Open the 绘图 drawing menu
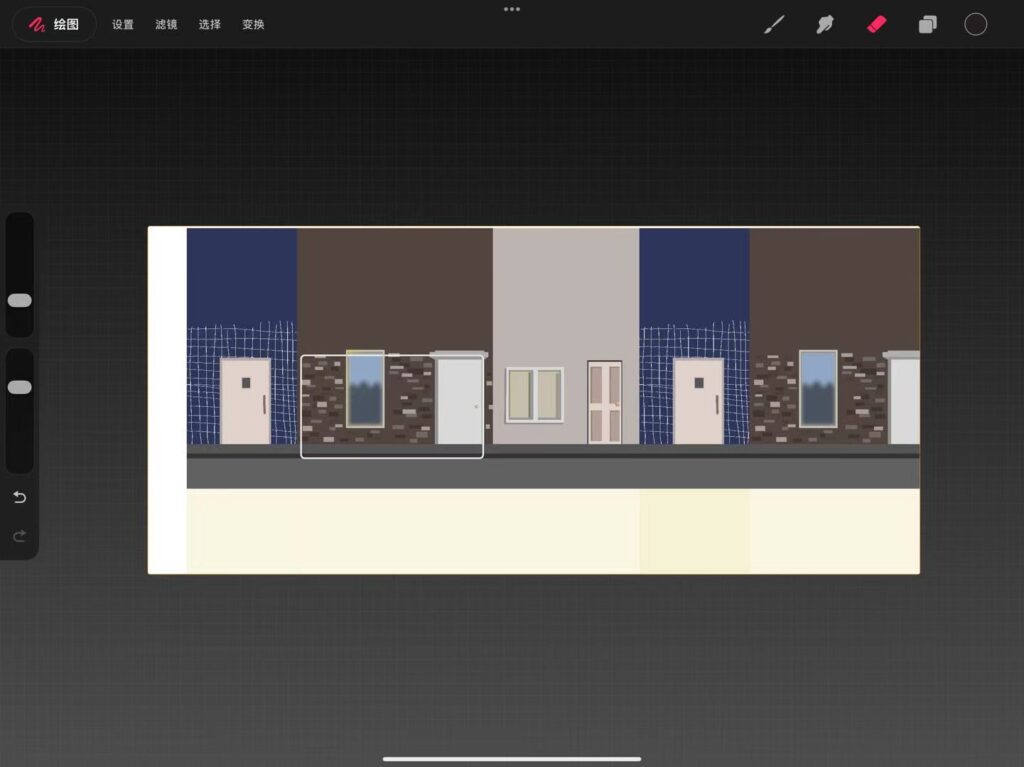Viewport: 1024px width, 767px height. tap(54, 25)
